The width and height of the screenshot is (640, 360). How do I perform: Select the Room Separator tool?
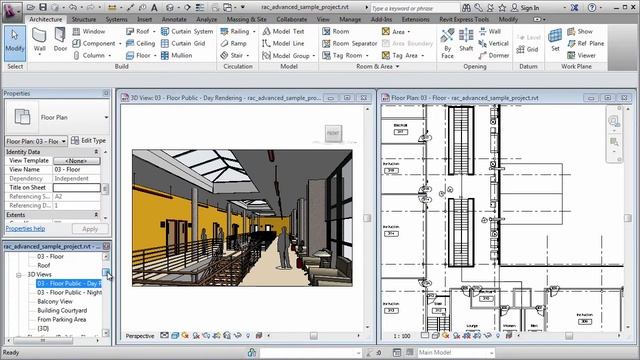click(349, 43)
